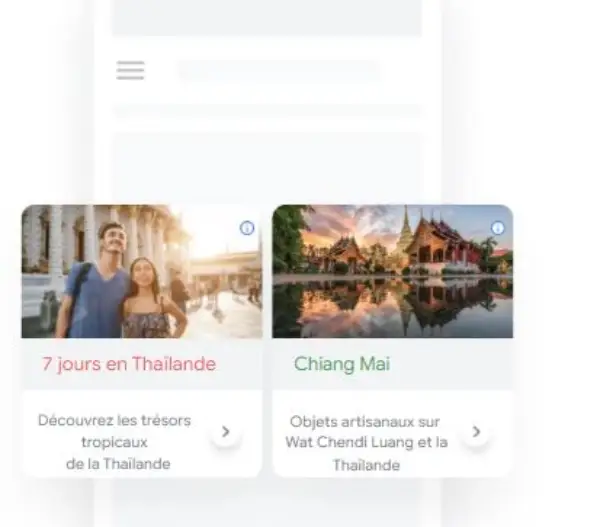This screenshot has width=600, height=527.
Task: Select the "Chiang Mai" green title
Action: click(x=342, y=364)
